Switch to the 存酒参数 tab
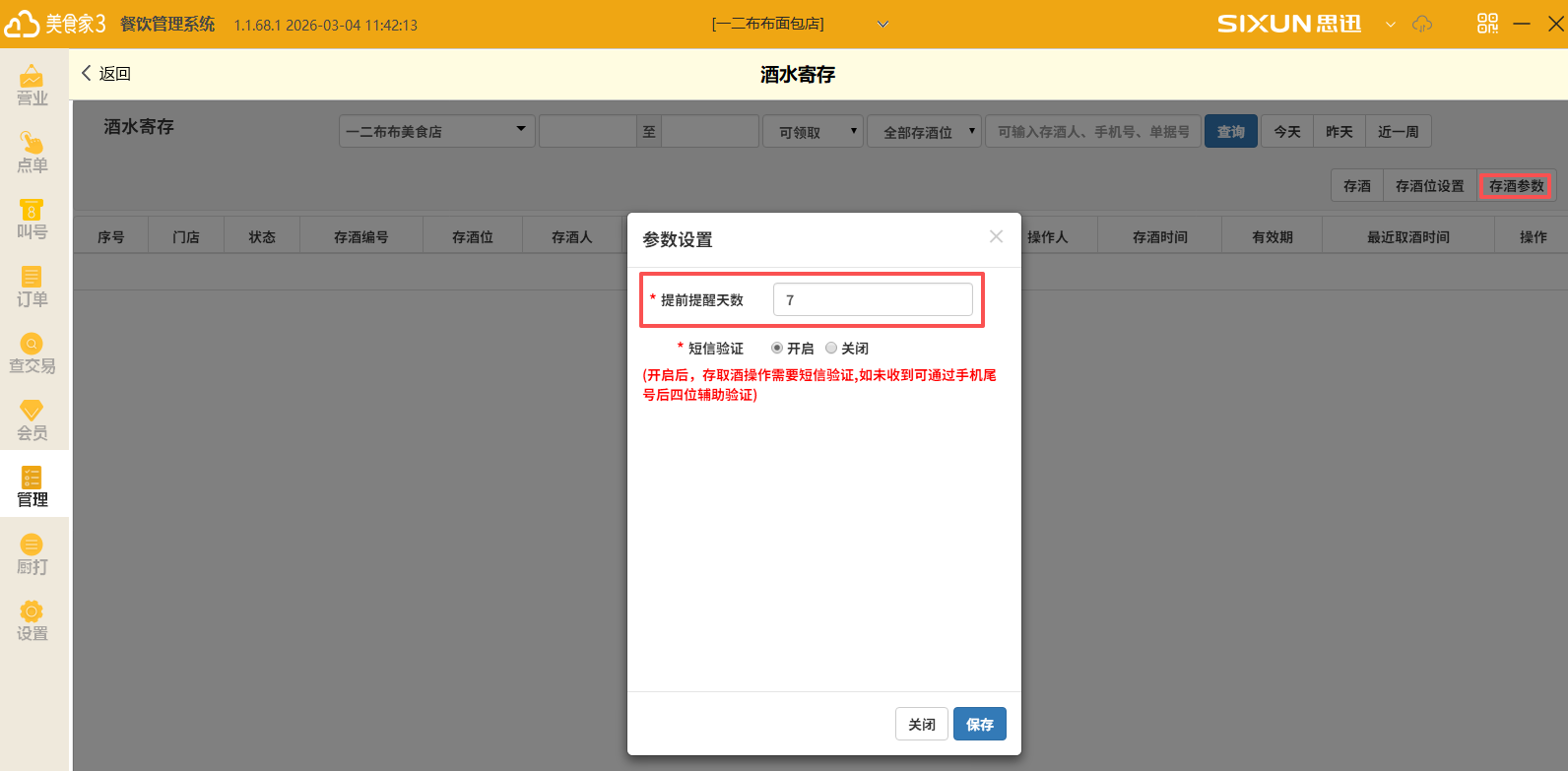The height and width of the screenshot is (771, 1568). (1516, 186)
